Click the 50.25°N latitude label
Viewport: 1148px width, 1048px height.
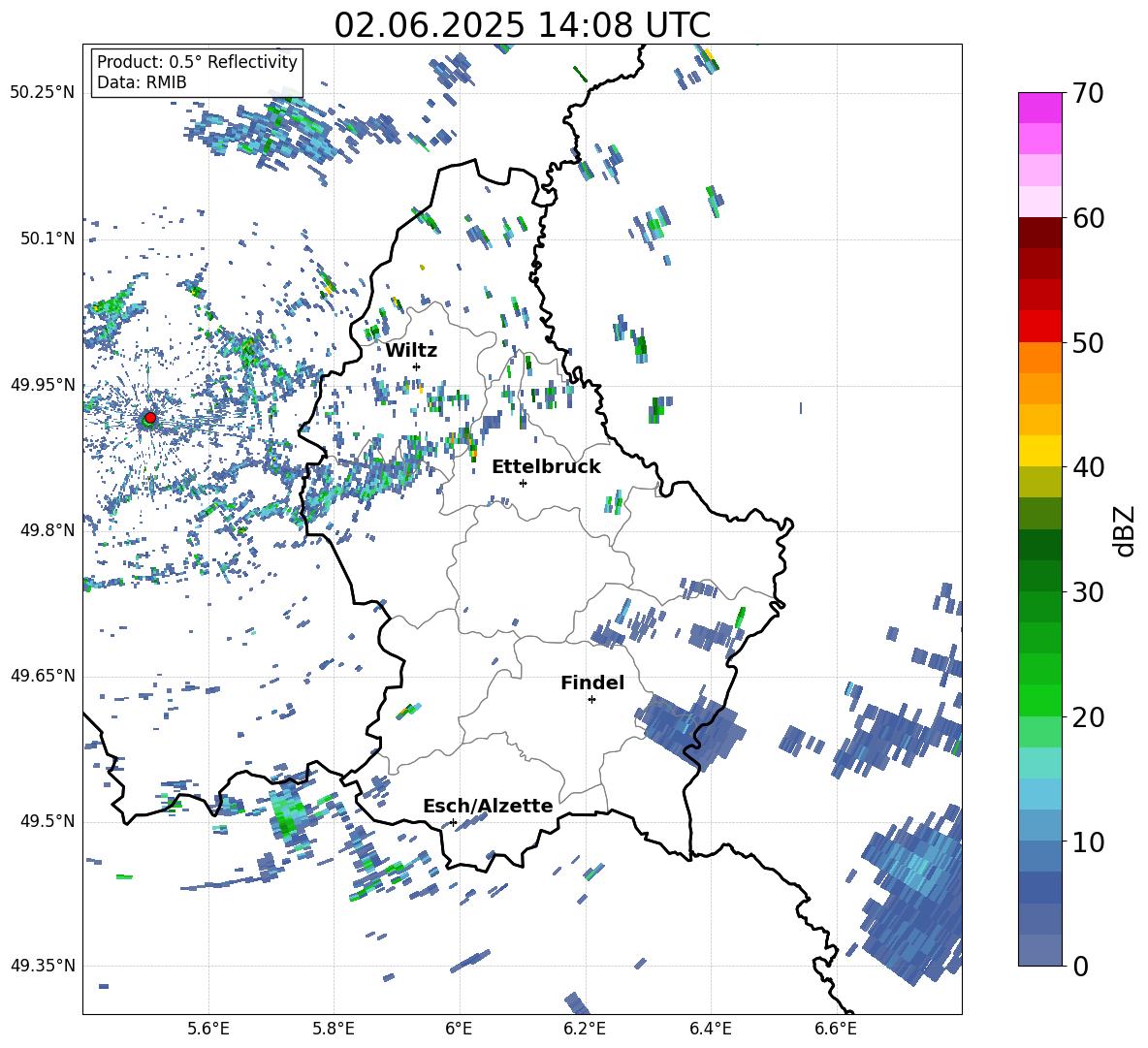click(43, 93)
